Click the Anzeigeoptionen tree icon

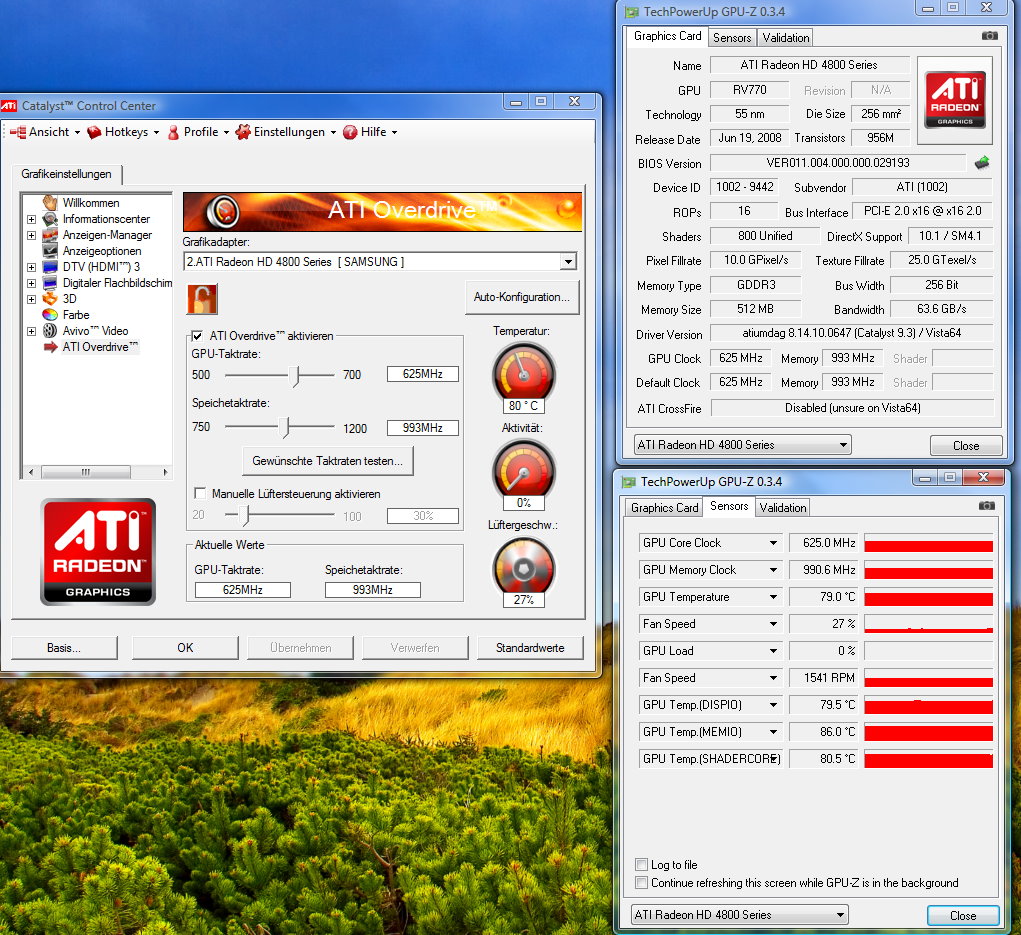coord(50,251)
